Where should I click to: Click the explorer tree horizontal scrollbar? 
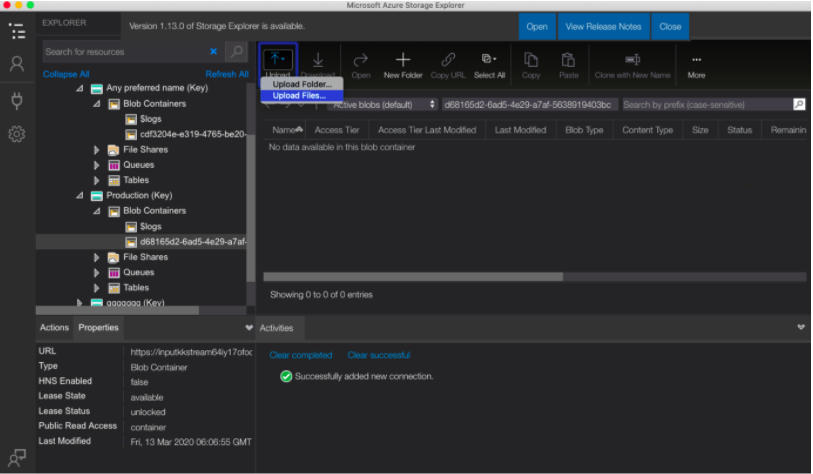point(117,310)
